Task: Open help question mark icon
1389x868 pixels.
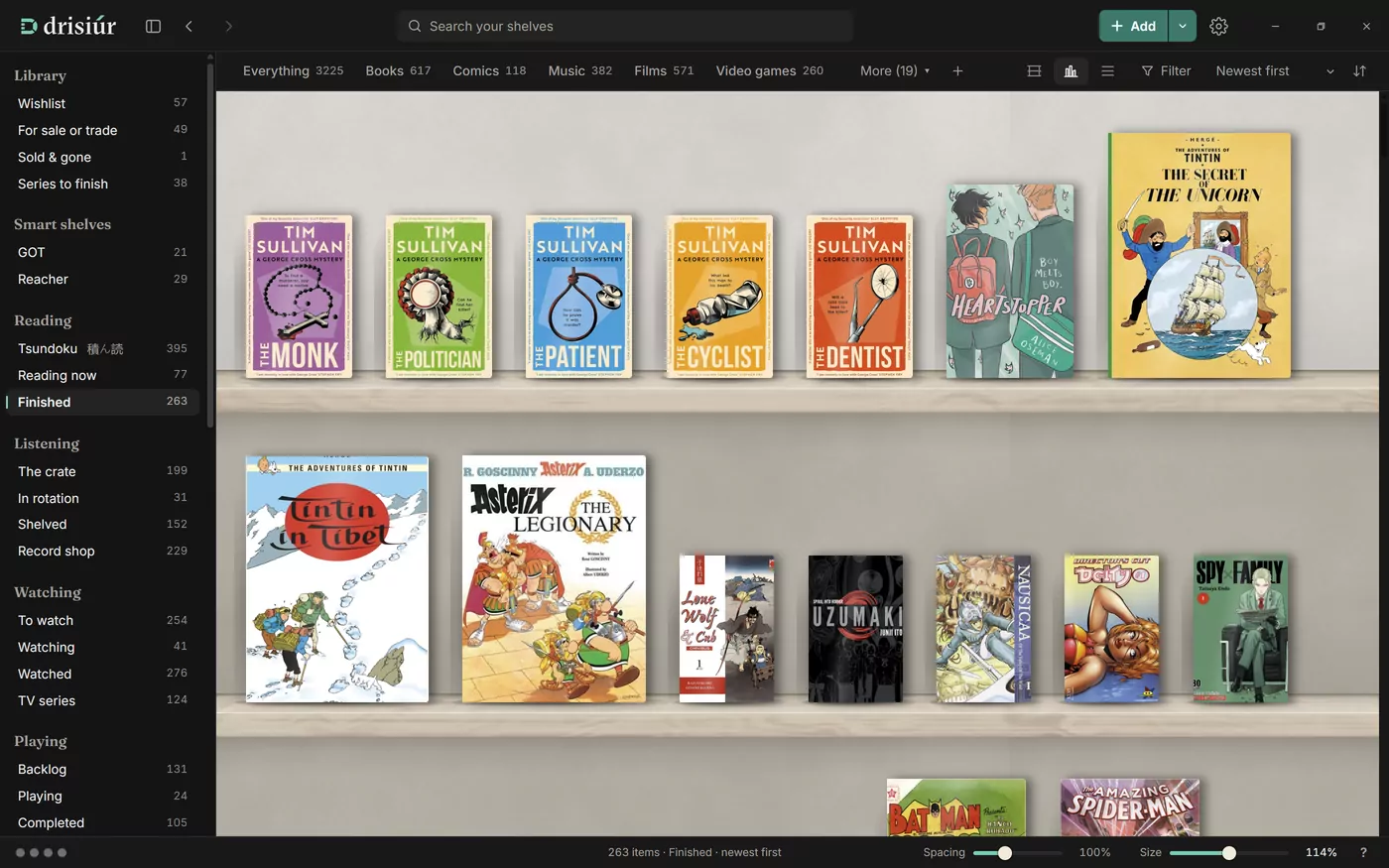Action: (x=1362, y=852)
